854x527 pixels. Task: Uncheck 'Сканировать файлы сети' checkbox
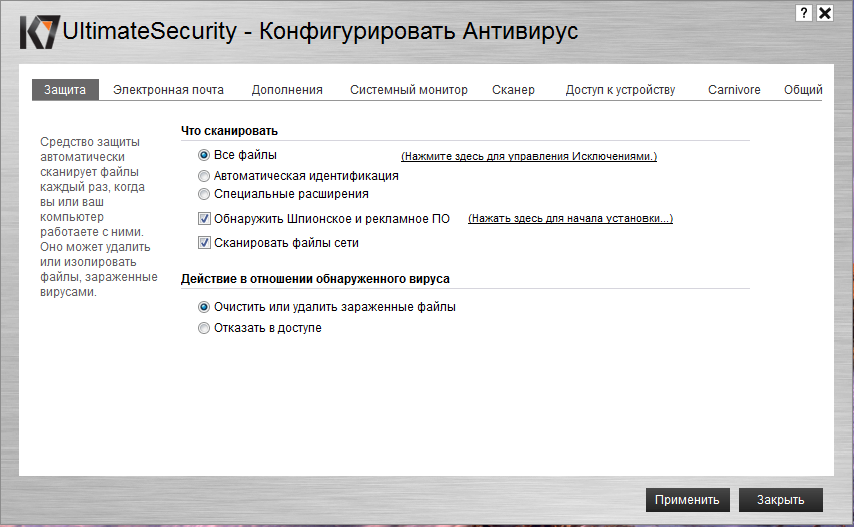coord(204,243)
